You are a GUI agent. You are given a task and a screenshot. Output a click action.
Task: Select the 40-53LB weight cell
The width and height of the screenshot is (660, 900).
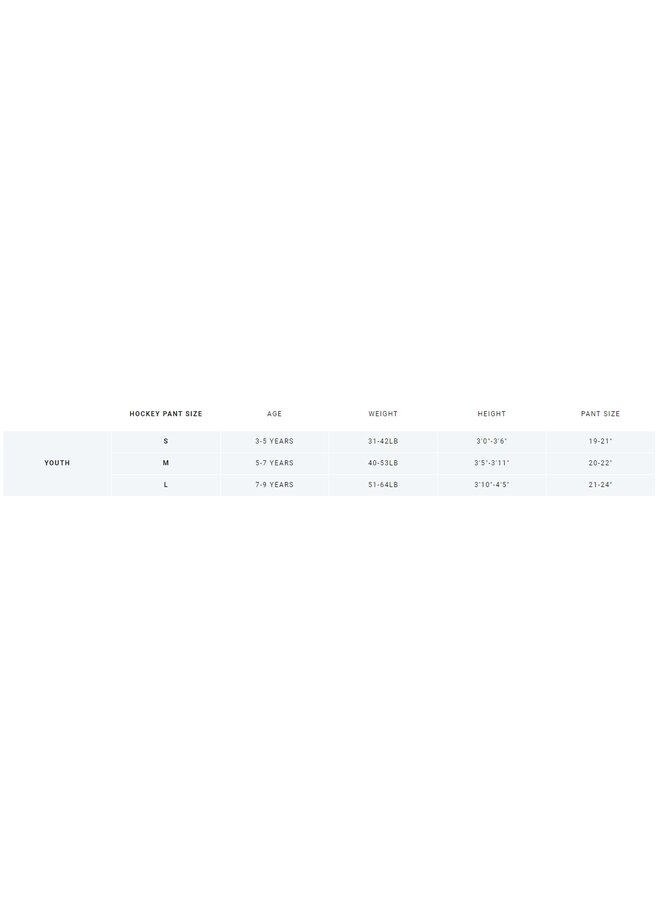click(x=383, y=463)
